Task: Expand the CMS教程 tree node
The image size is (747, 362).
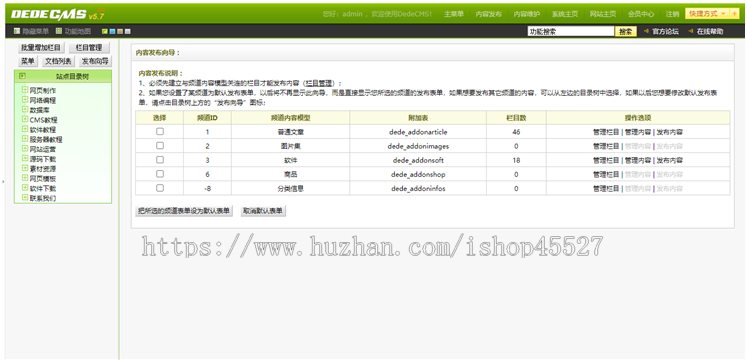Action: pyautogui.click(x=25, y=119)
